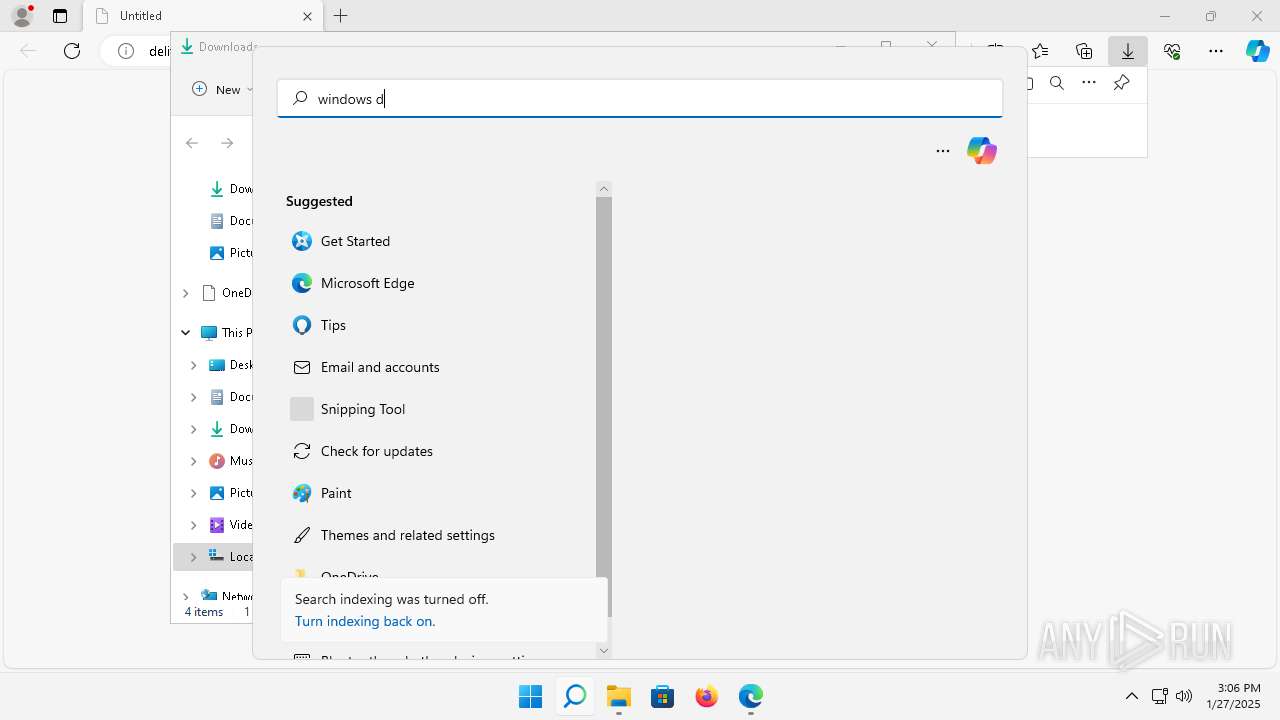Click inside the Windows search box

[640, 99]
